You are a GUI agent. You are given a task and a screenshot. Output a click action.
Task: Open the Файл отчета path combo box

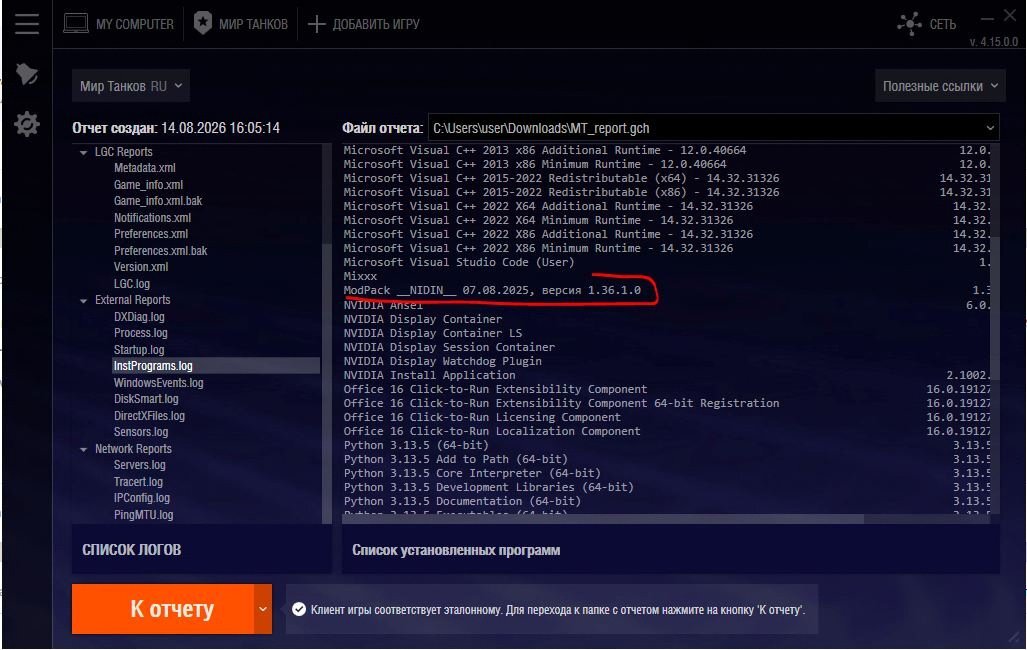point(713,128)
